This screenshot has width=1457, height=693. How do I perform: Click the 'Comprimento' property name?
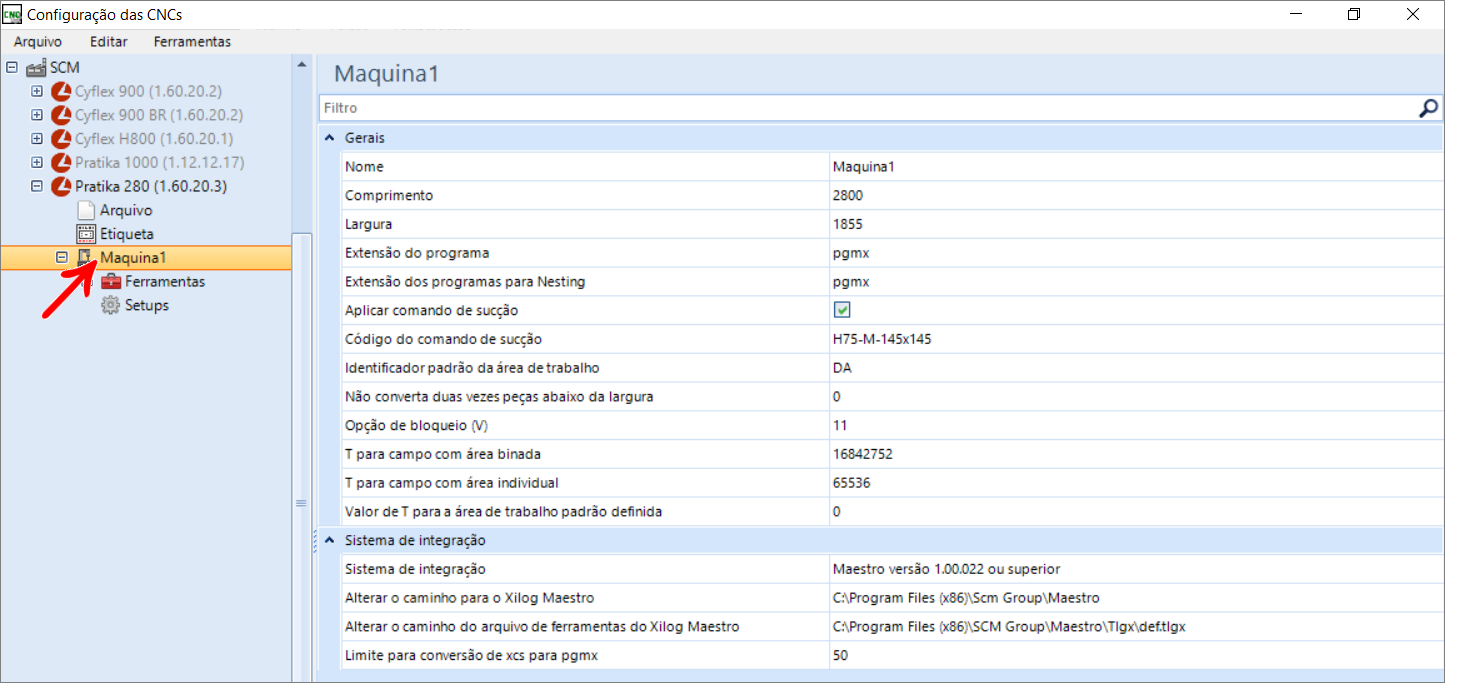point(389,196)
